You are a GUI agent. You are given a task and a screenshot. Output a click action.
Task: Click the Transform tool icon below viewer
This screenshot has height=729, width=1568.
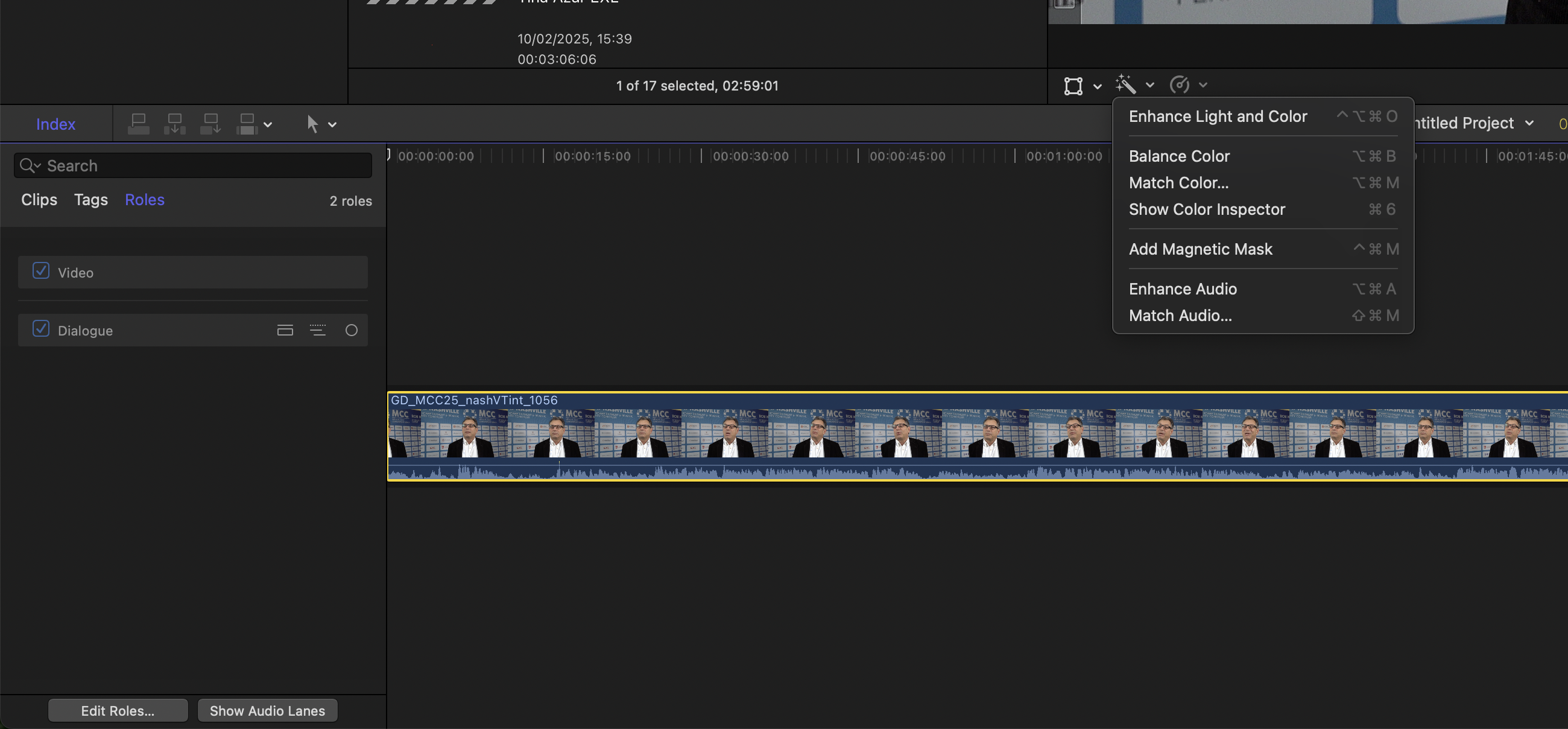pyautogui.click(x=1073, y=86)
